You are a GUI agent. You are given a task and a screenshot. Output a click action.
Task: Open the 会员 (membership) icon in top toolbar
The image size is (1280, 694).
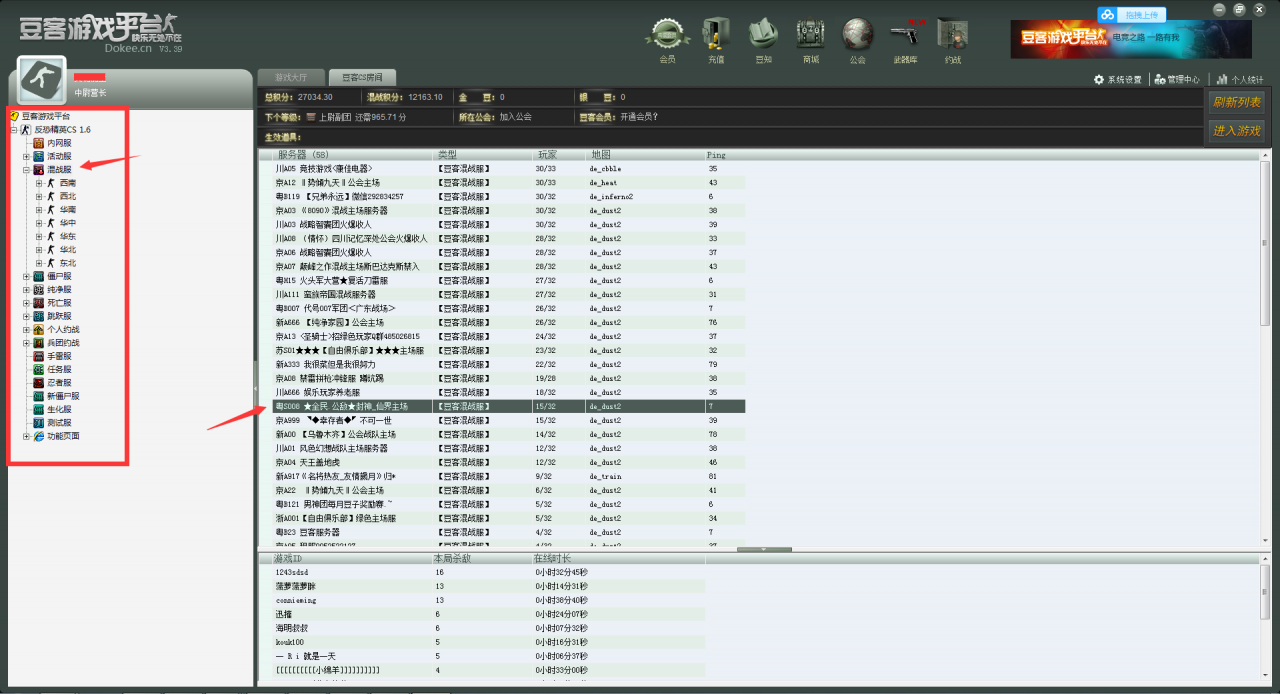point(666,36)
